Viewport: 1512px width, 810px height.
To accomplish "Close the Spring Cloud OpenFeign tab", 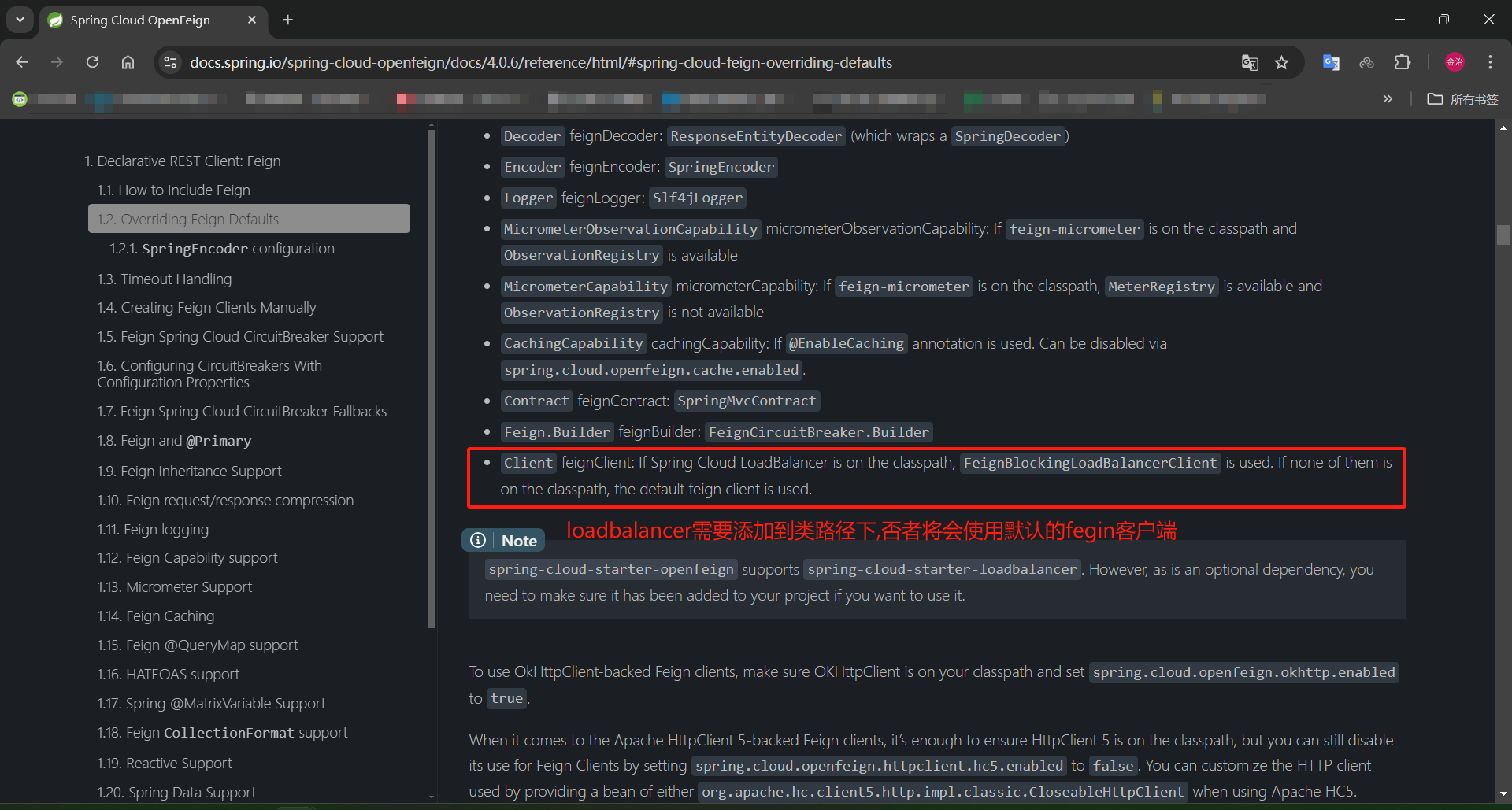I will [252, 20].
